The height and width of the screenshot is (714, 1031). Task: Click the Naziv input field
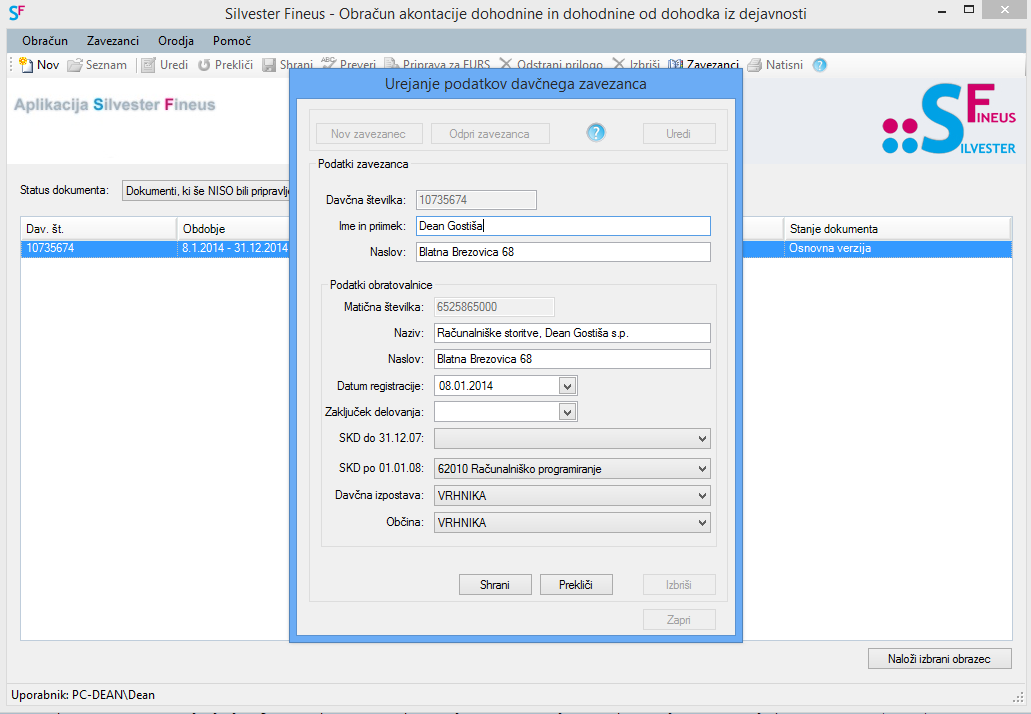point(572,333)
